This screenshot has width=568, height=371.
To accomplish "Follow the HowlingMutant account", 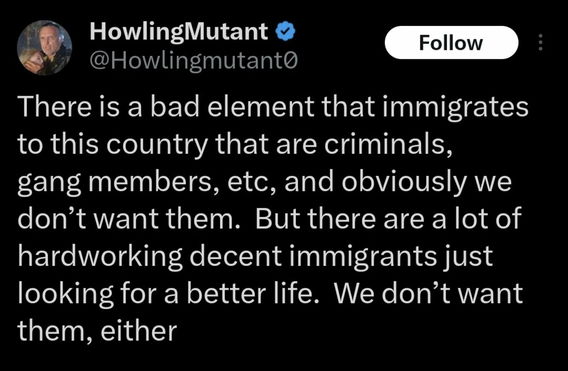I will pos(451,42).
